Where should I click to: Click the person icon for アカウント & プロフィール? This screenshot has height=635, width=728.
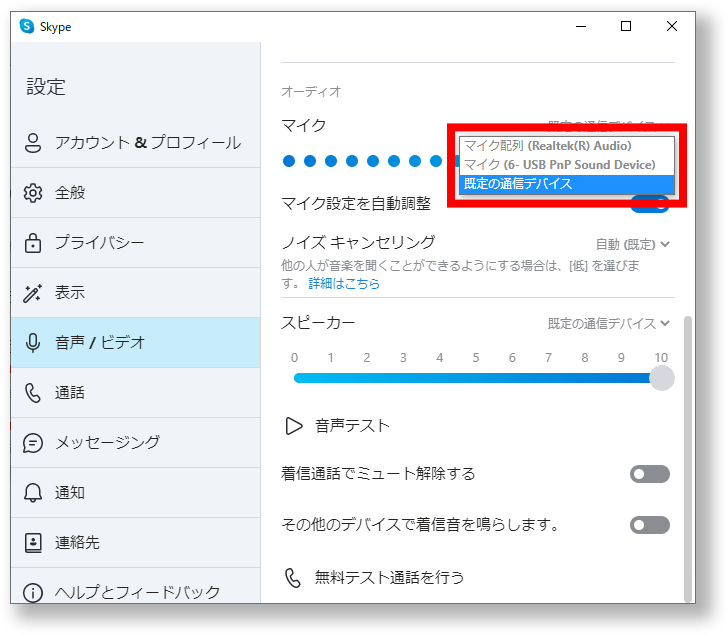pyautogui.click(x=32, y=143)
